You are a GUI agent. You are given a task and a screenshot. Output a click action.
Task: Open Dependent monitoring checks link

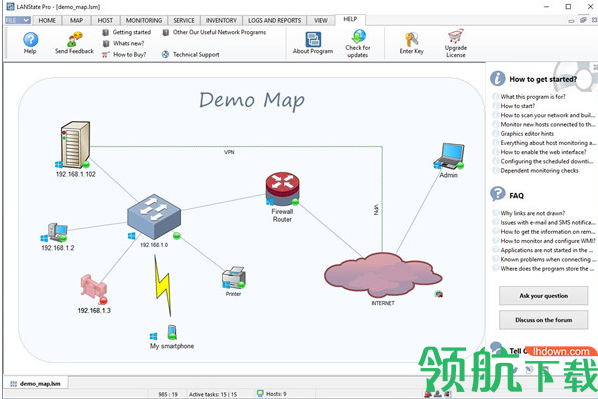pyautogui.click(x=539, y=171)
